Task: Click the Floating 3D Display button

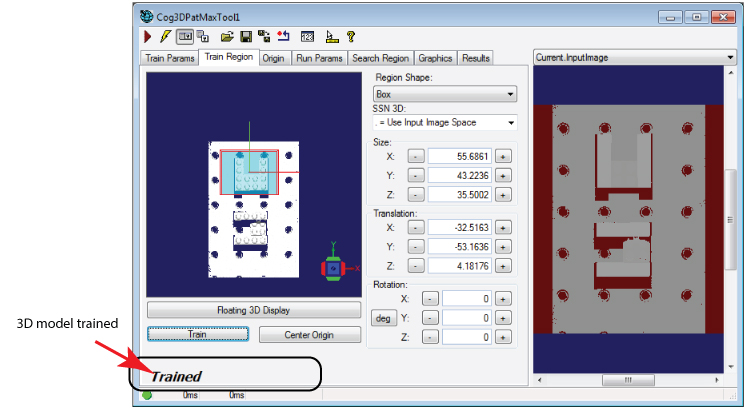Action: pyautogui.click(x=253, y=310)
